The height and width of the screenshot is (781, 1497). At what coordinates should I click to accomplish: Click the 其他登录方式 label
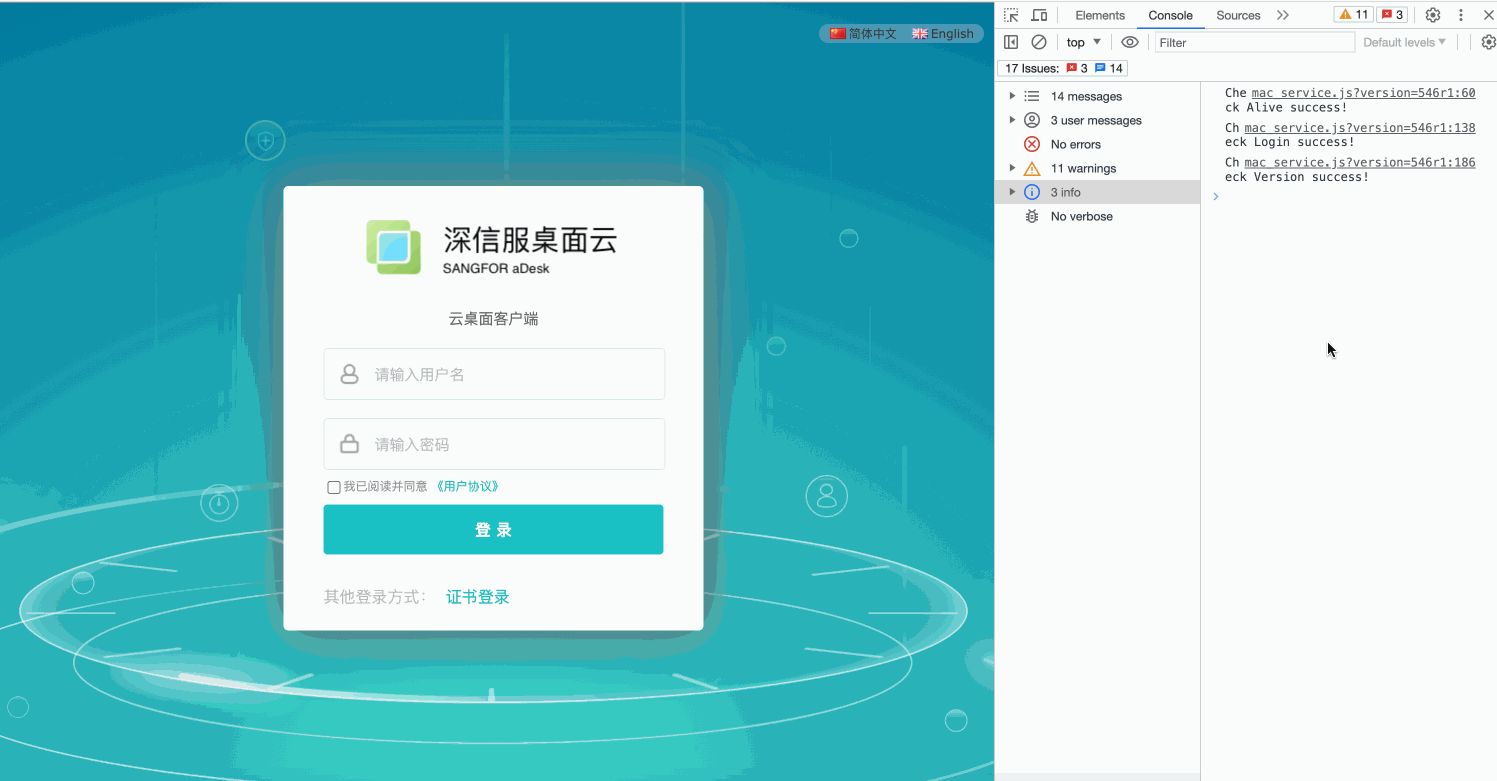375,597
